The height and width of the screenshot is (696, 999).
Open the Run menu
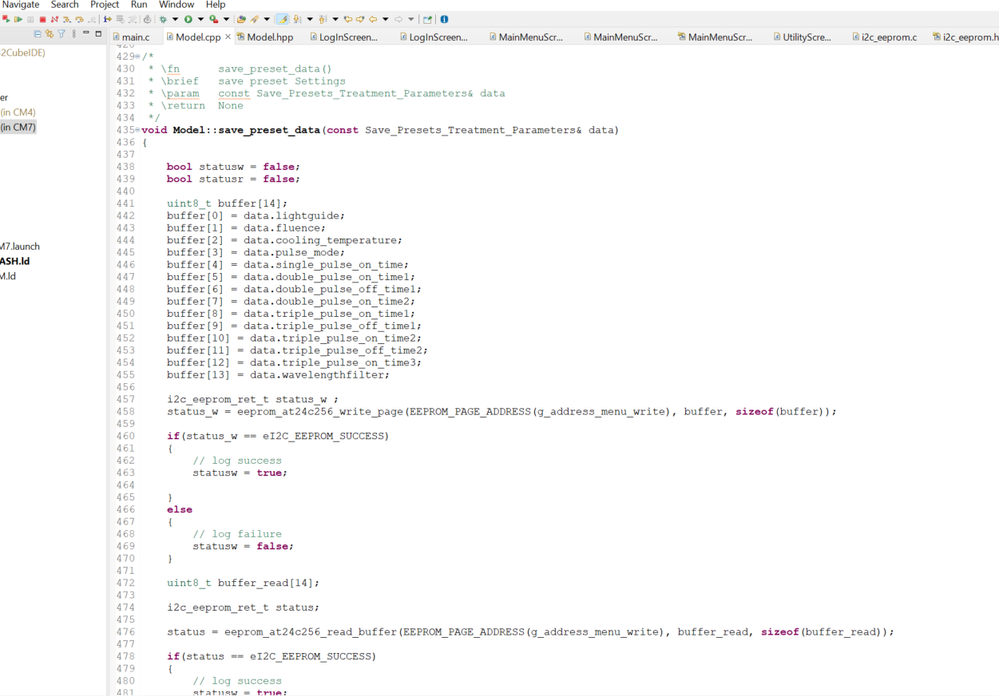[x=139, y=5]
